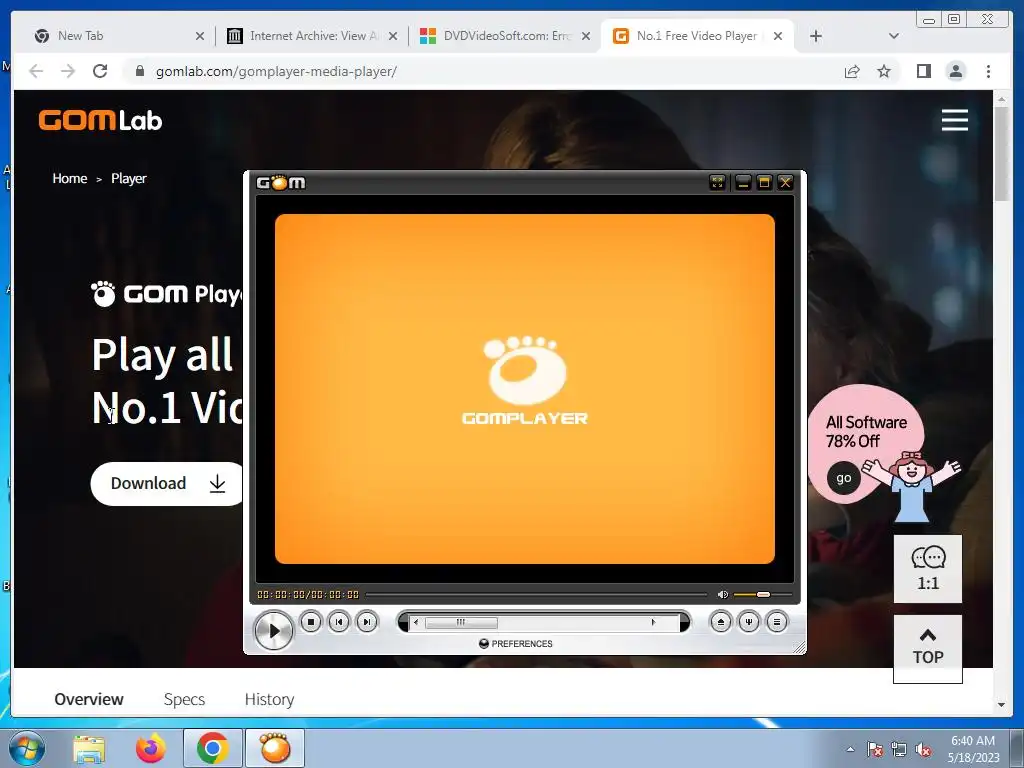1024x768 pixels.
Task: Open PREFERENCES in GOM Player
Action: click(x=516, y=643)
